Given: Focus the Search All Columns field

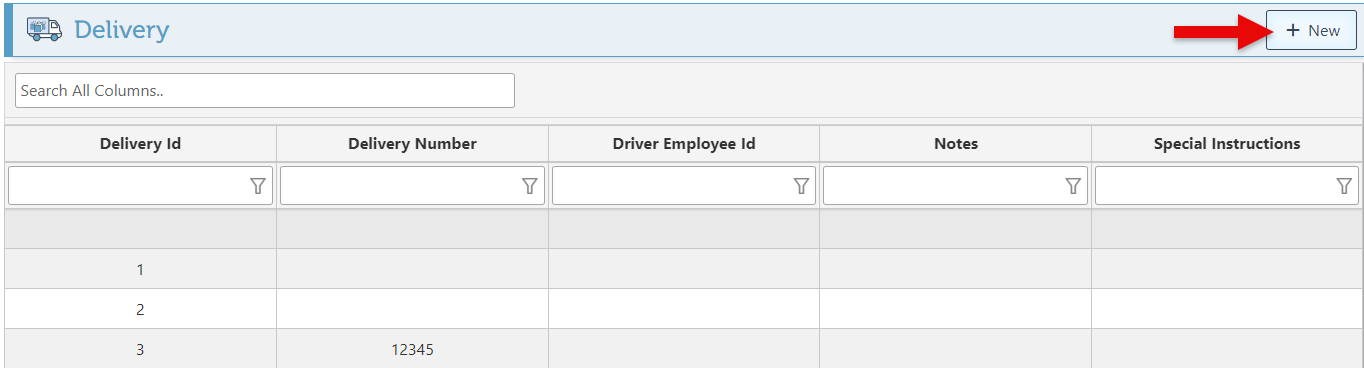Looking at the screenshot, I should tap(265, 90).
